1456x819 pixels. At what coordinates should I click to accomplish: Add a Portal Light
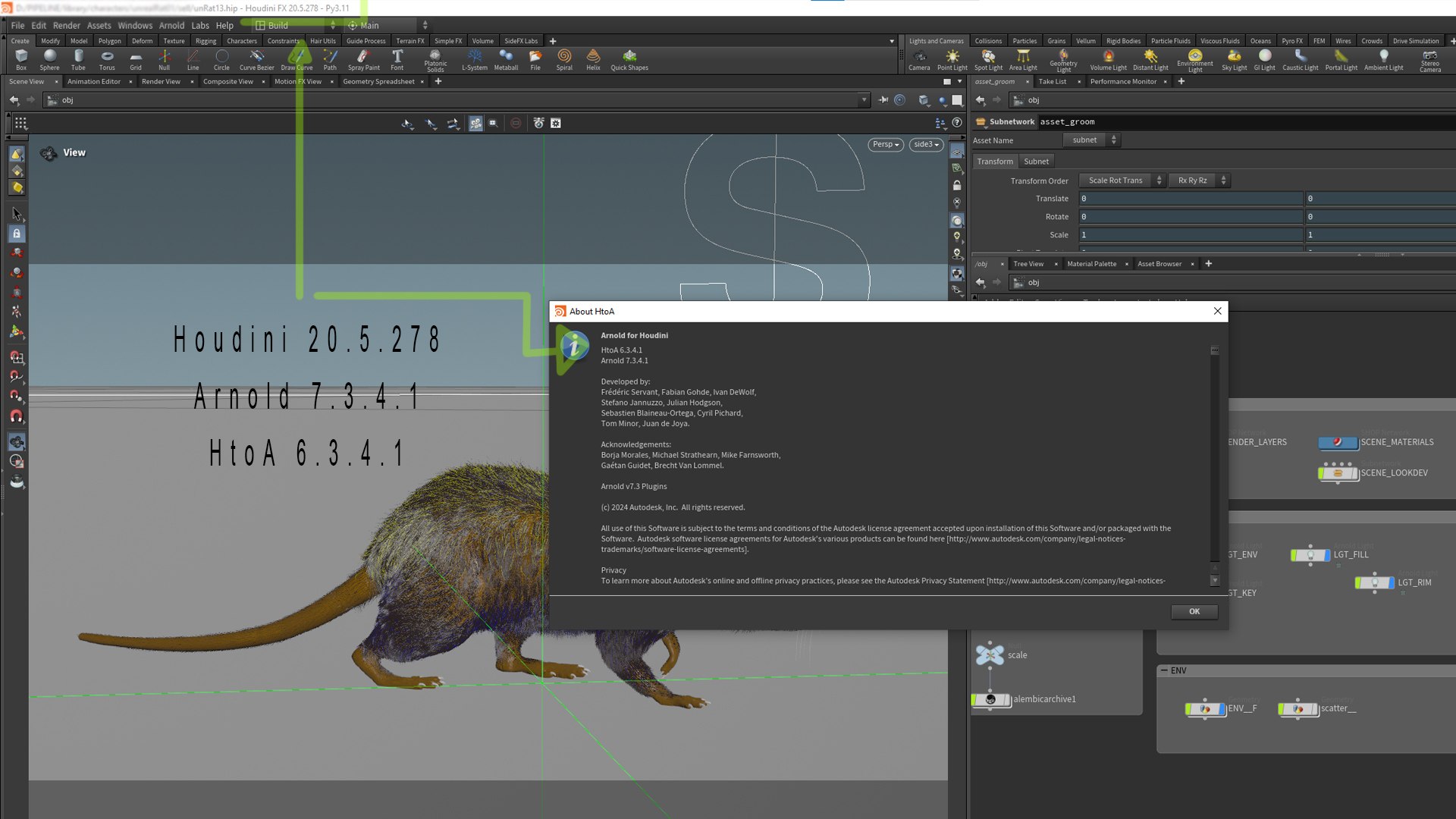tap(1341, 60)
